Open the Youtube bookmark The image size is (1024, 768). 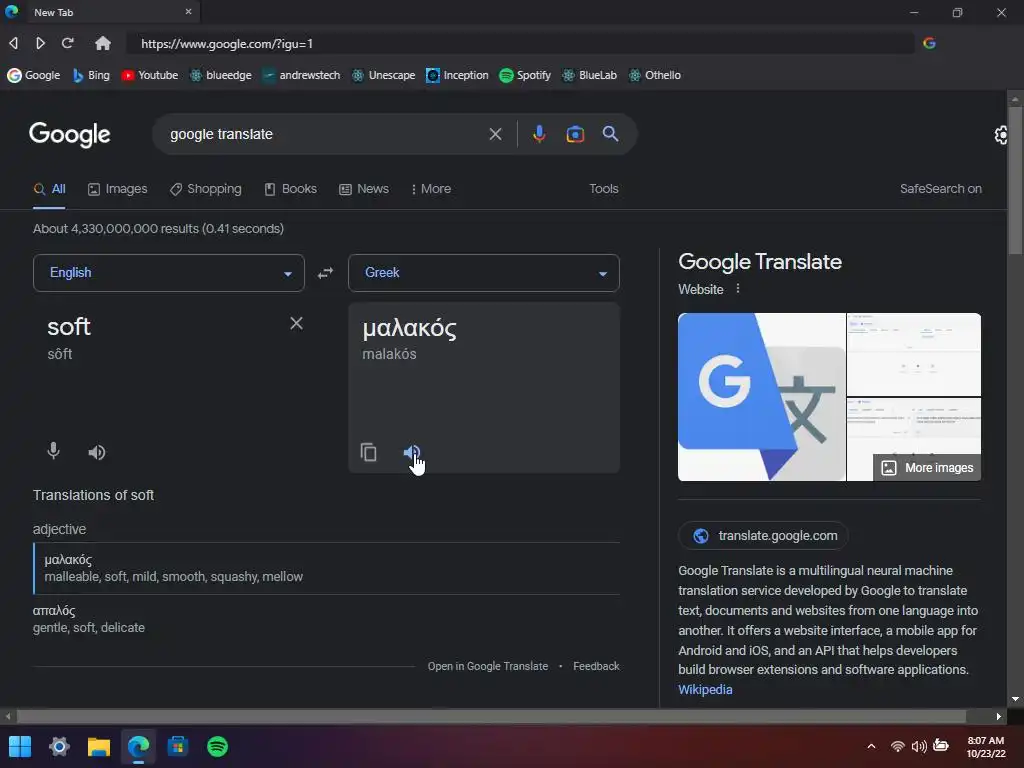point(150,75)
